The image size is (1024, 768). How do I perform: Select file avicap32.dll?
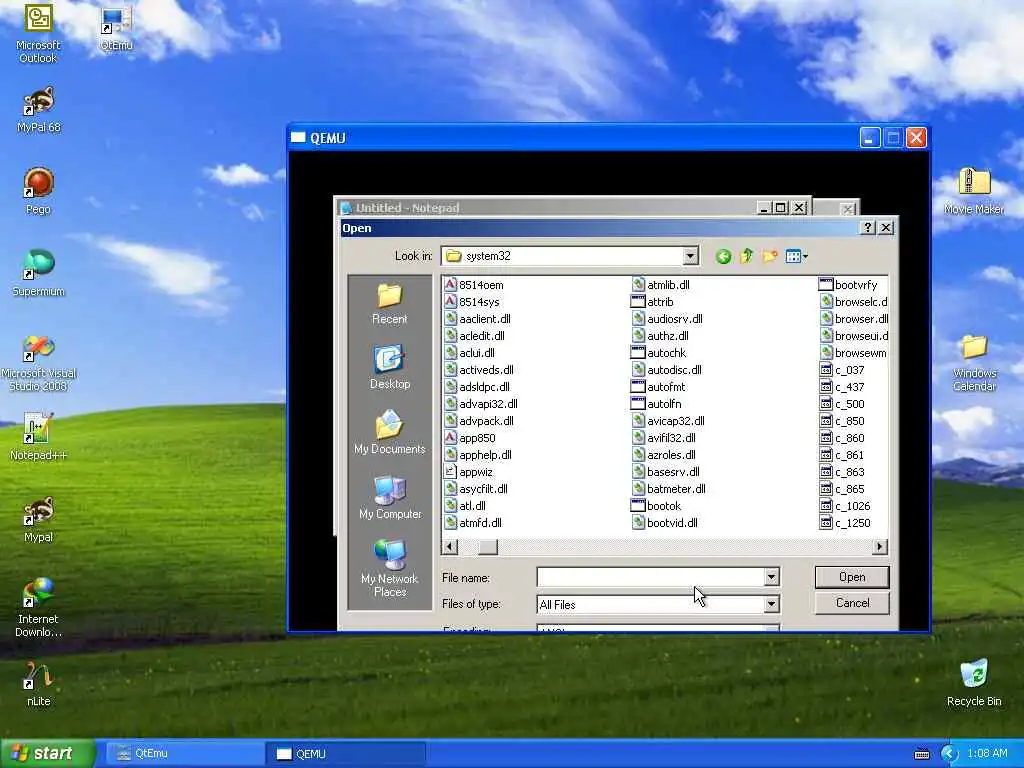[668, 421]
